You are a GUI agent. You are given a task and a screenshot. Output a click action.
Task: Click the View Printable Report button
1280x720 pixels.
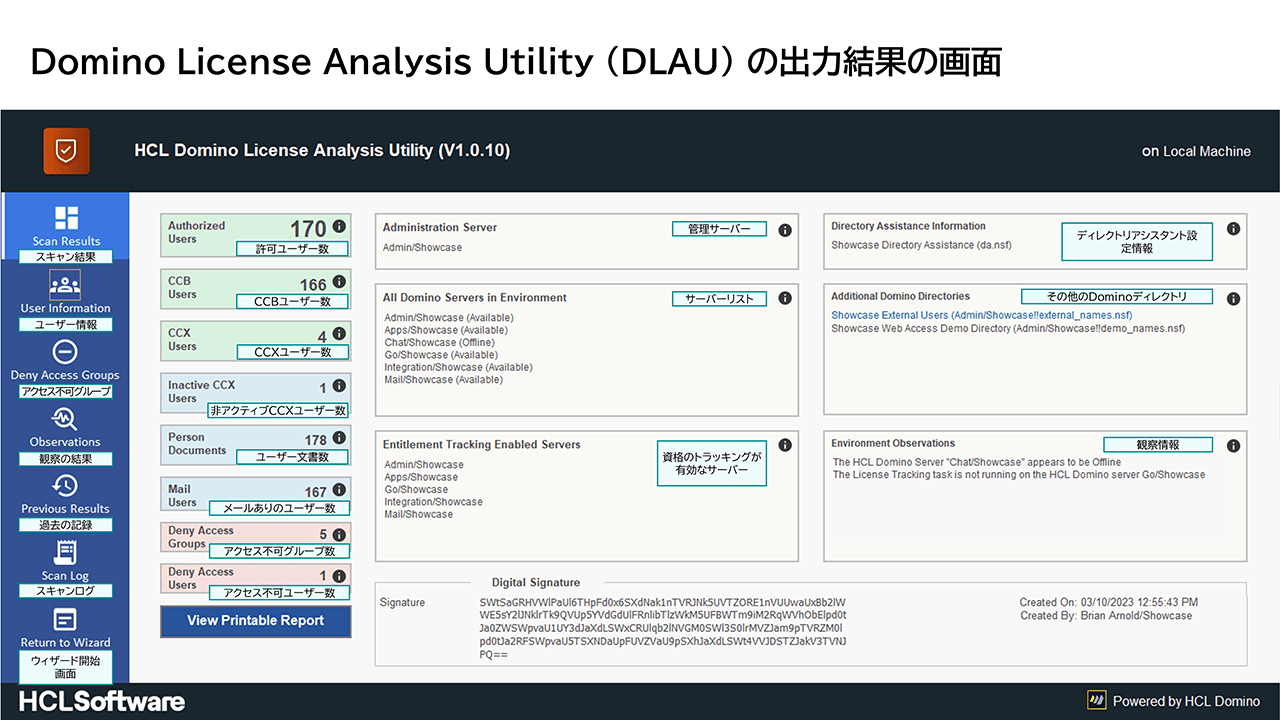coord(256,621)
